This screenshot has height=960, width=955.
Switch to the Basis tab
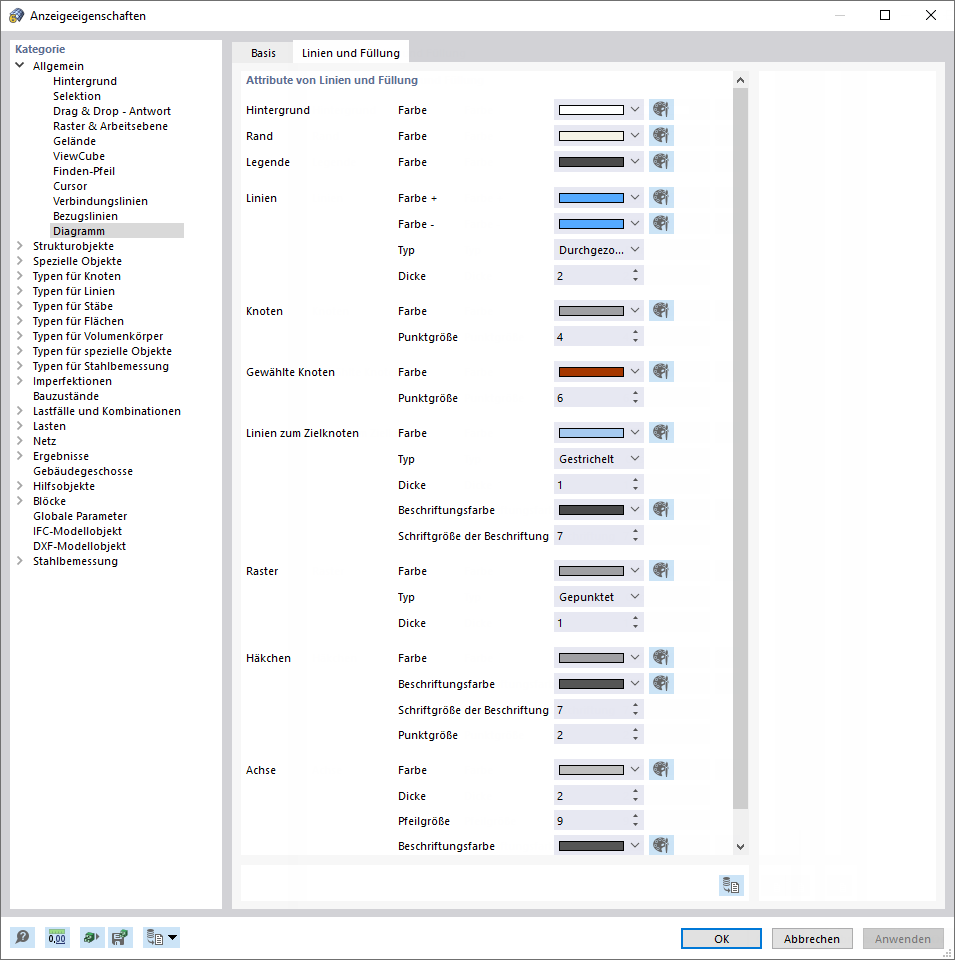click(263, 53)
